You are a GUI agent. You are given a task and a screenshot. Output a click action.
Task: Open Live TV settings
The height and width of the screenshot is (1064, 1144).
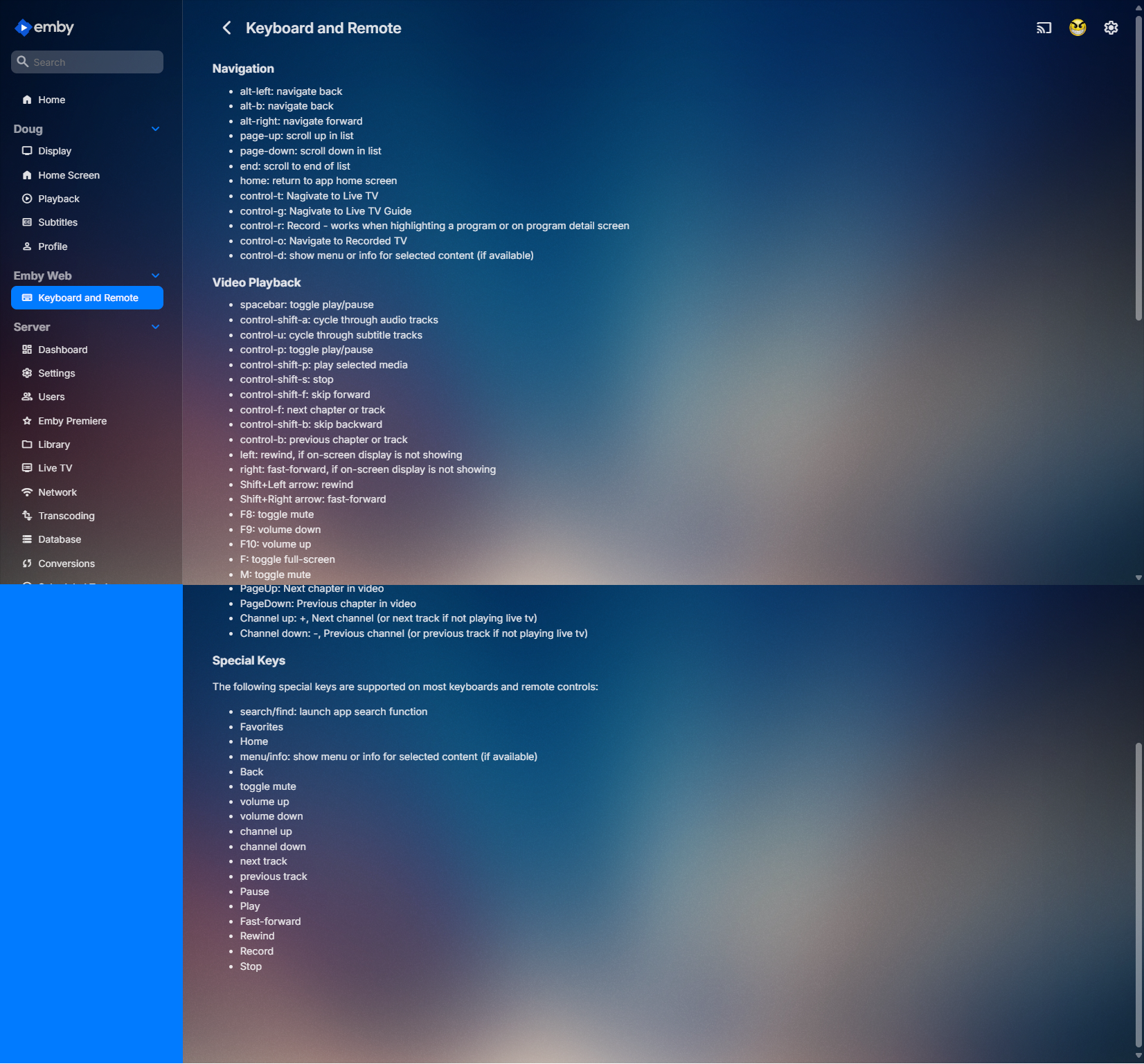click(87, 468)
